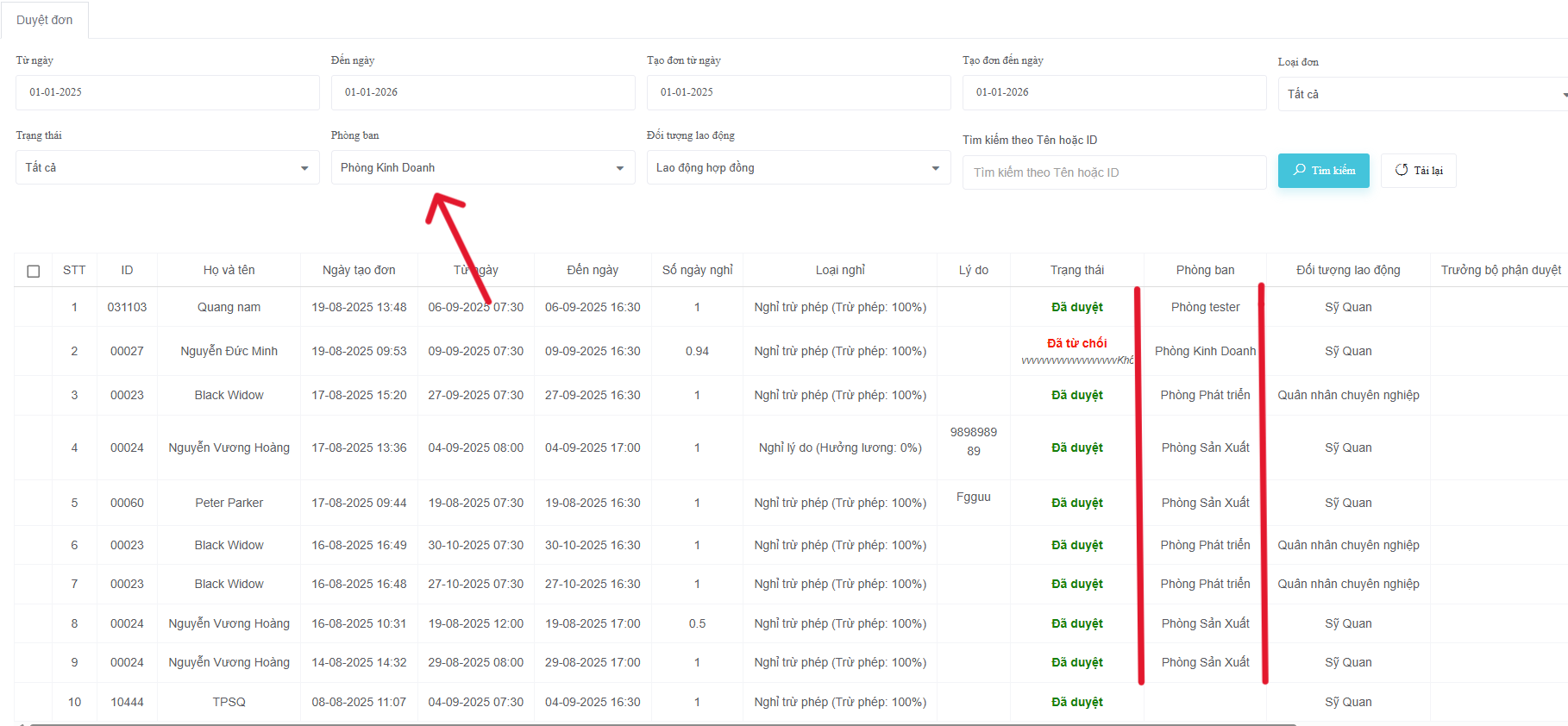Toggle the select-all checkbox in table header
The width and height of the screenshot is (1568, 726).
tap(34, 271)
